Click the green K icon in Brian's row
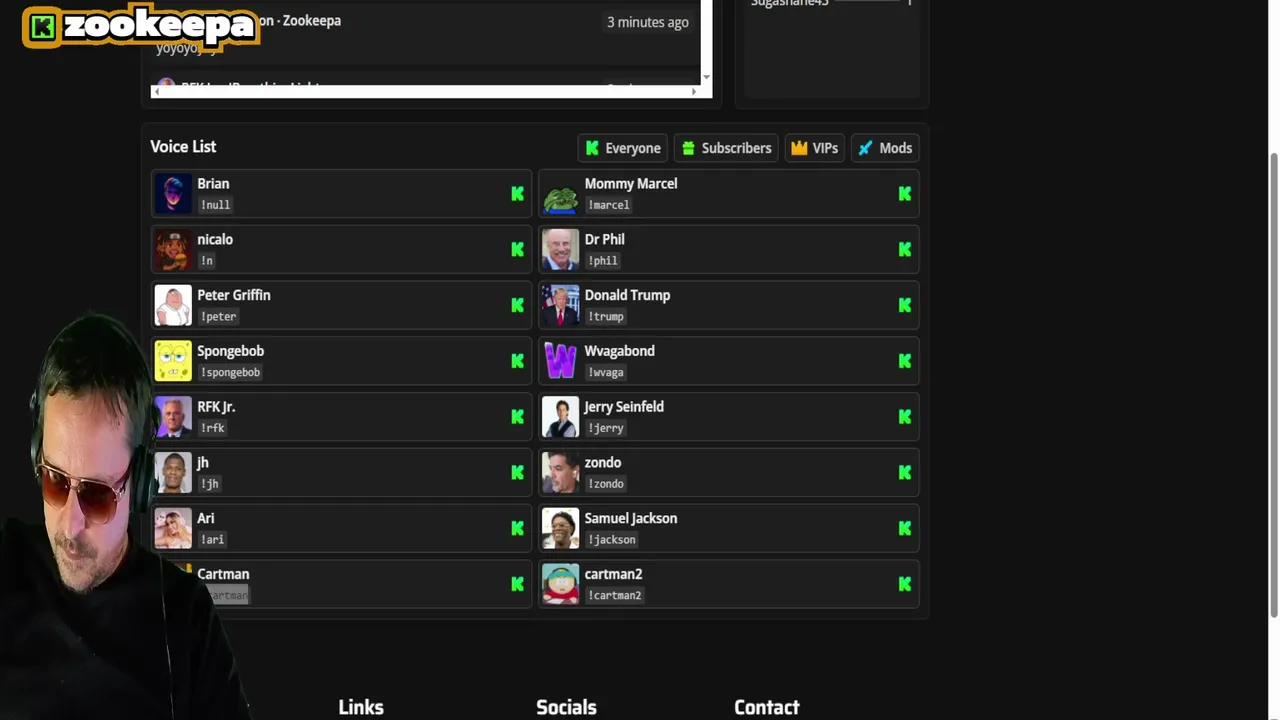 [517, 194]
